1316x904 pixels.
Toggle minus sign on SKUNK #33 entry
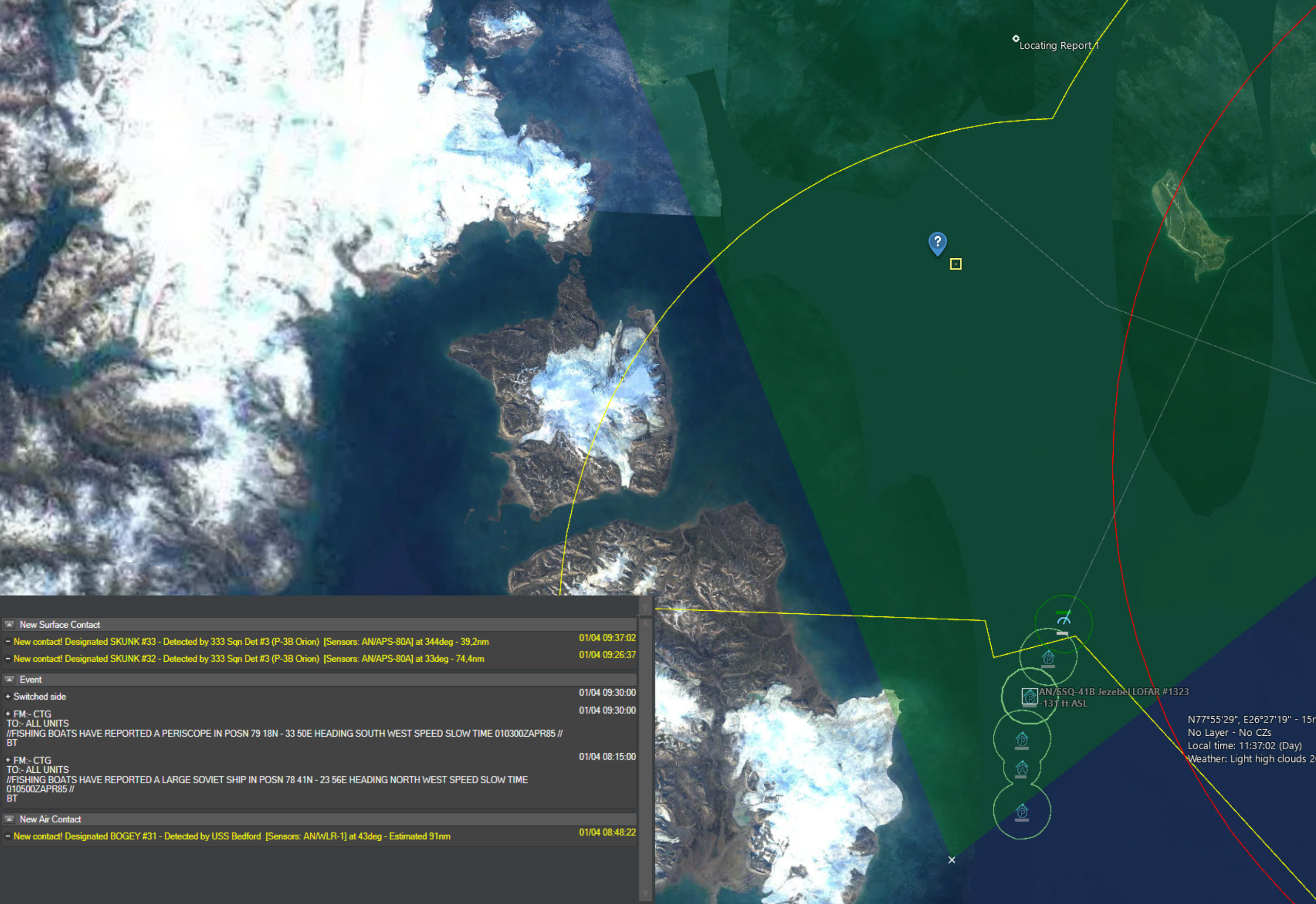click(x=8, y=642)
